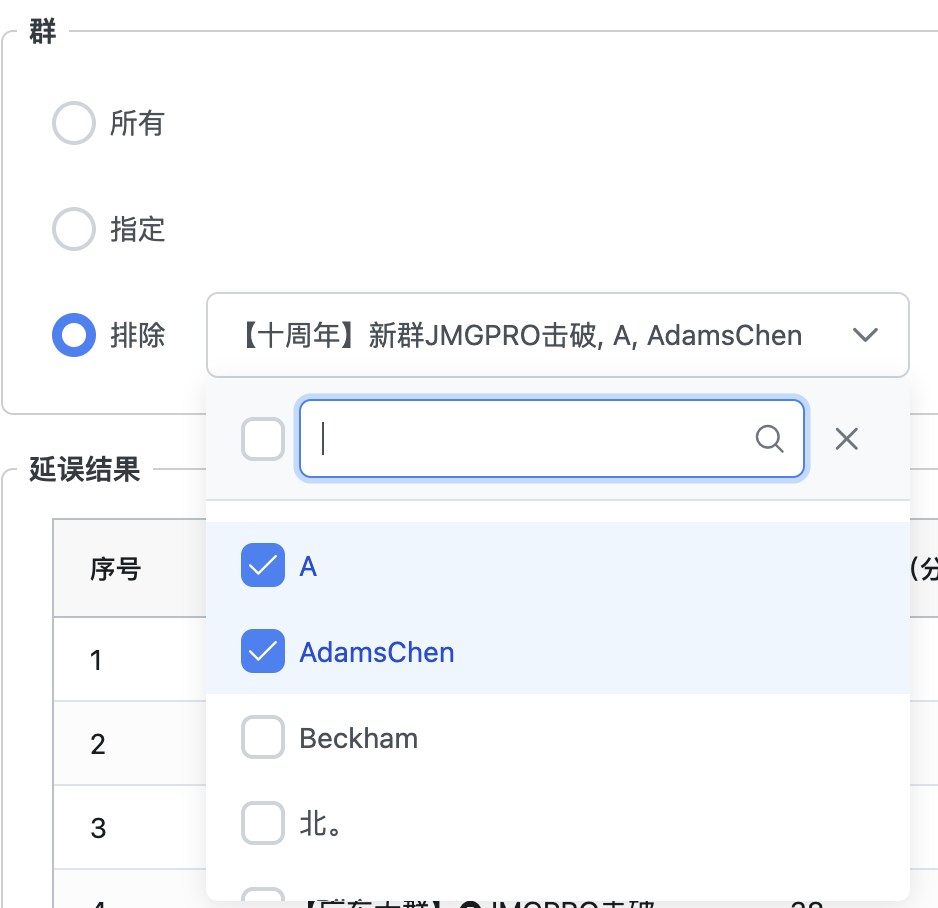The width and height of the screenshot is (938, 908).
Task: Collapse dropdown using the chevron arrow
Action: pos(865,335)
